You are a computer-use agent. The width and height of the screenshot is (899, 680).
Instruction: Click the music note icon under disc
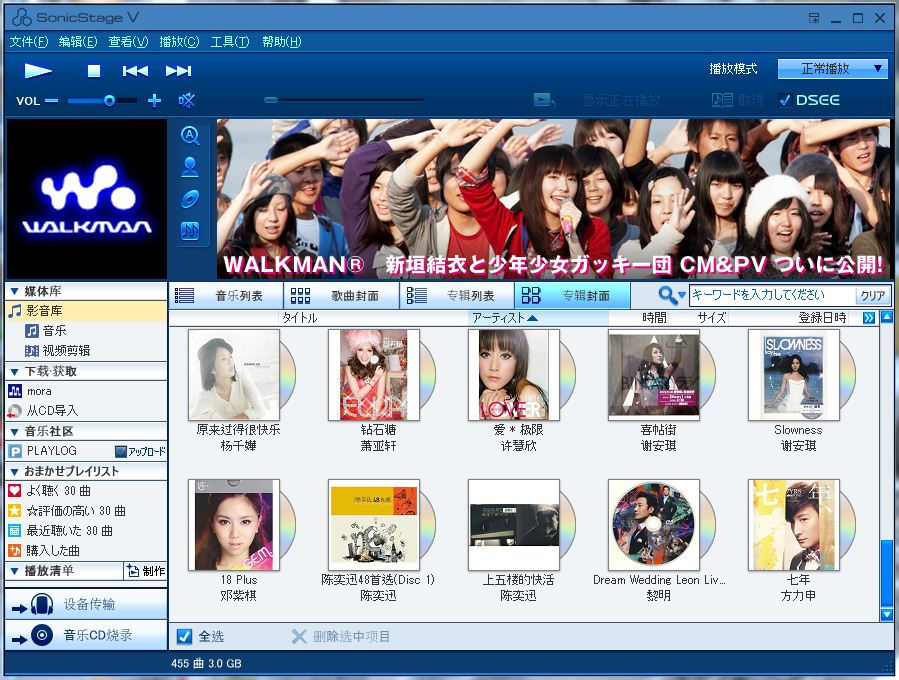pyautogui.click(x=190, y=230)
